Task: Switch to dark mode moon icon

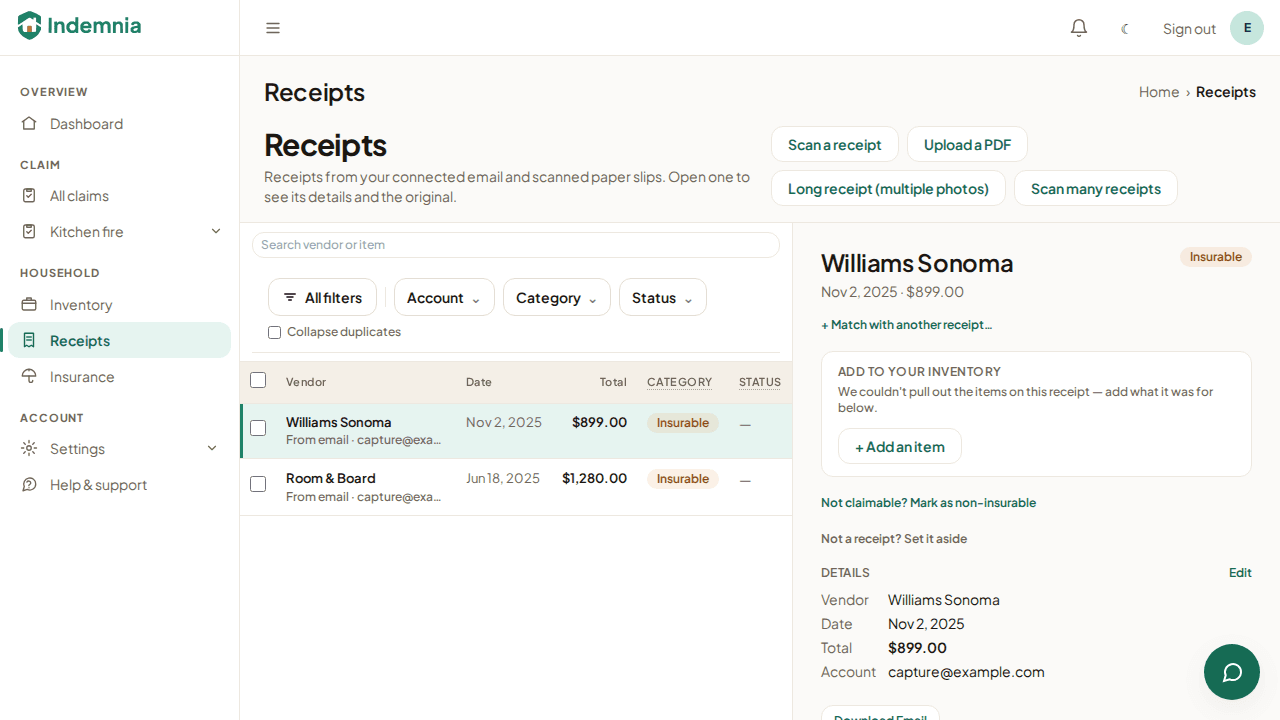Action: (x=1125, y=29)
